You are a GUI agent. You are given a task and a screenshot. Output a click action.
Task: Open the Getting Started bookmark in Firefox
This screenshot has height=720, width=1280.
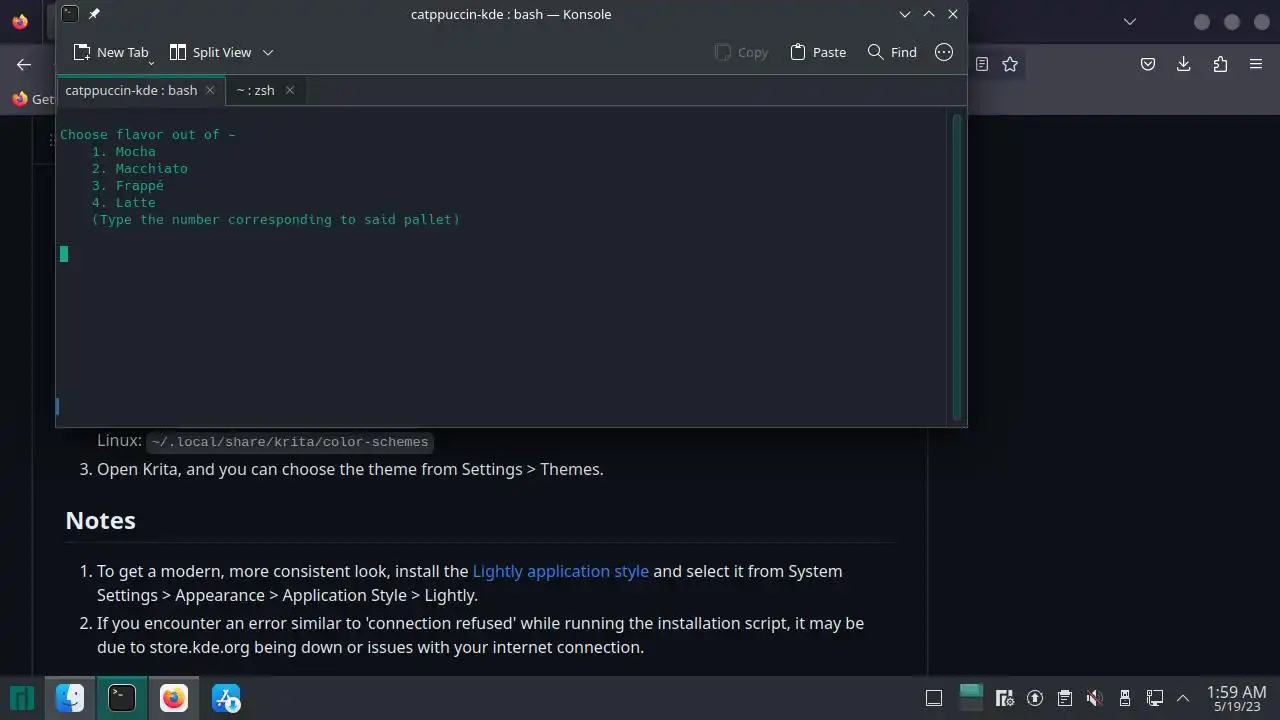click(33, 99)
